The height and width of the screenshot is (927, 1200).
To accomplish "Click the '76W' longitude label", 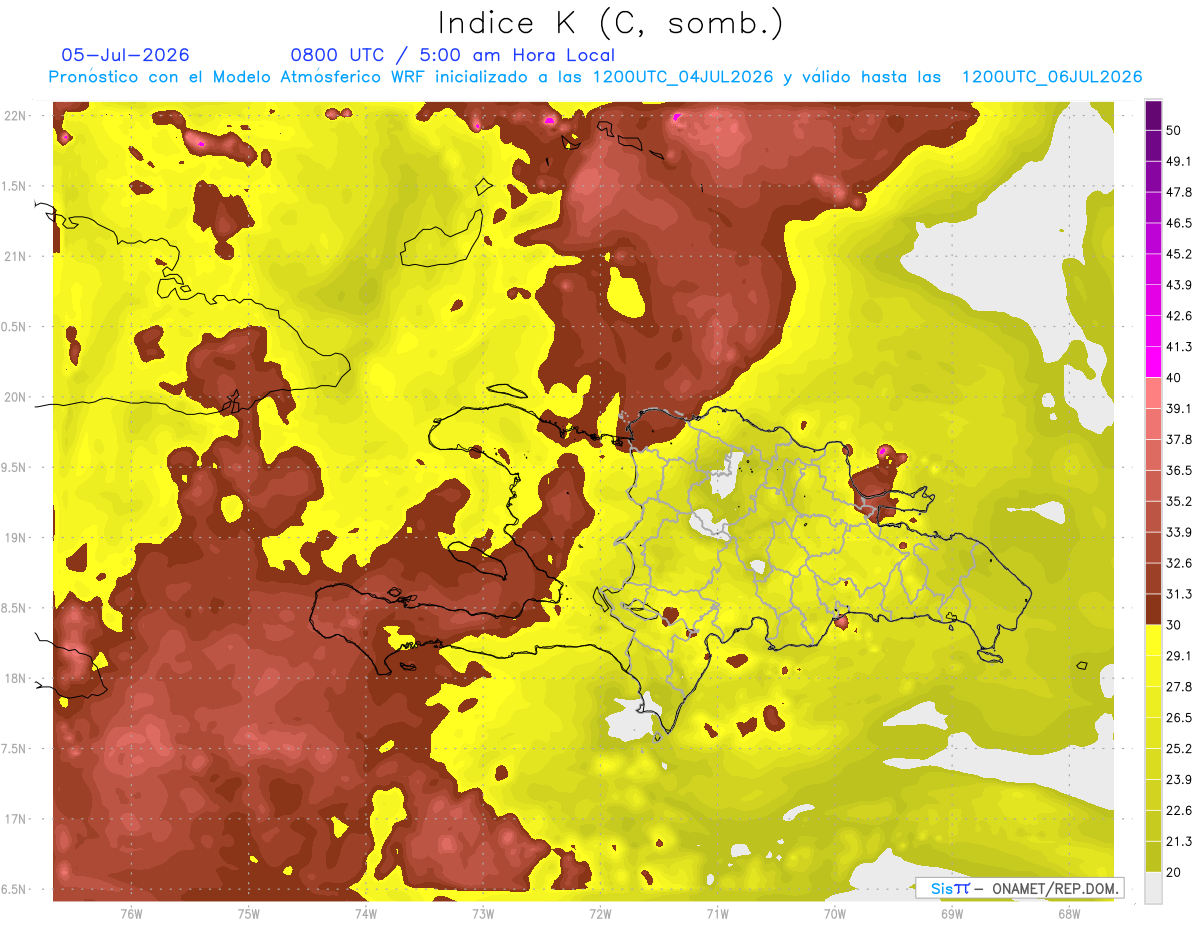I will click(131, 914).
